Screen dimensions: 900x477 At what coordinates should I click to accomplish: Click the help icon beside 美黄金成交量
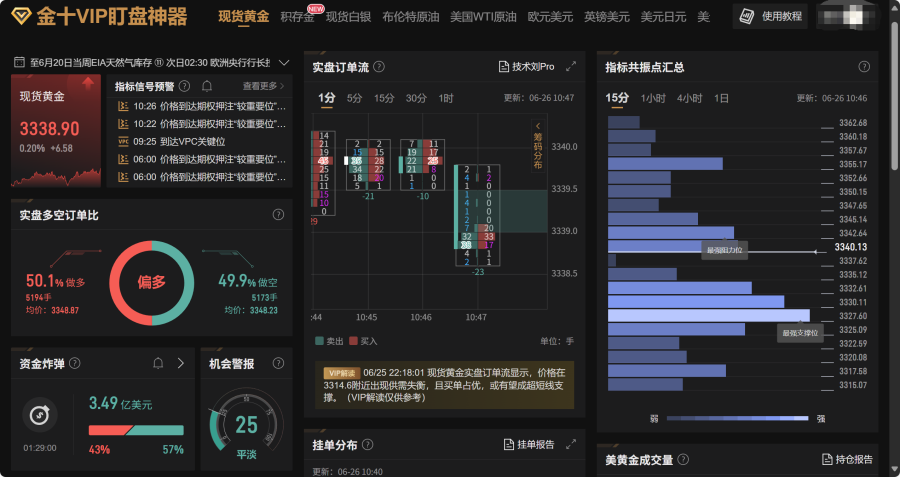tap(683, 459)
